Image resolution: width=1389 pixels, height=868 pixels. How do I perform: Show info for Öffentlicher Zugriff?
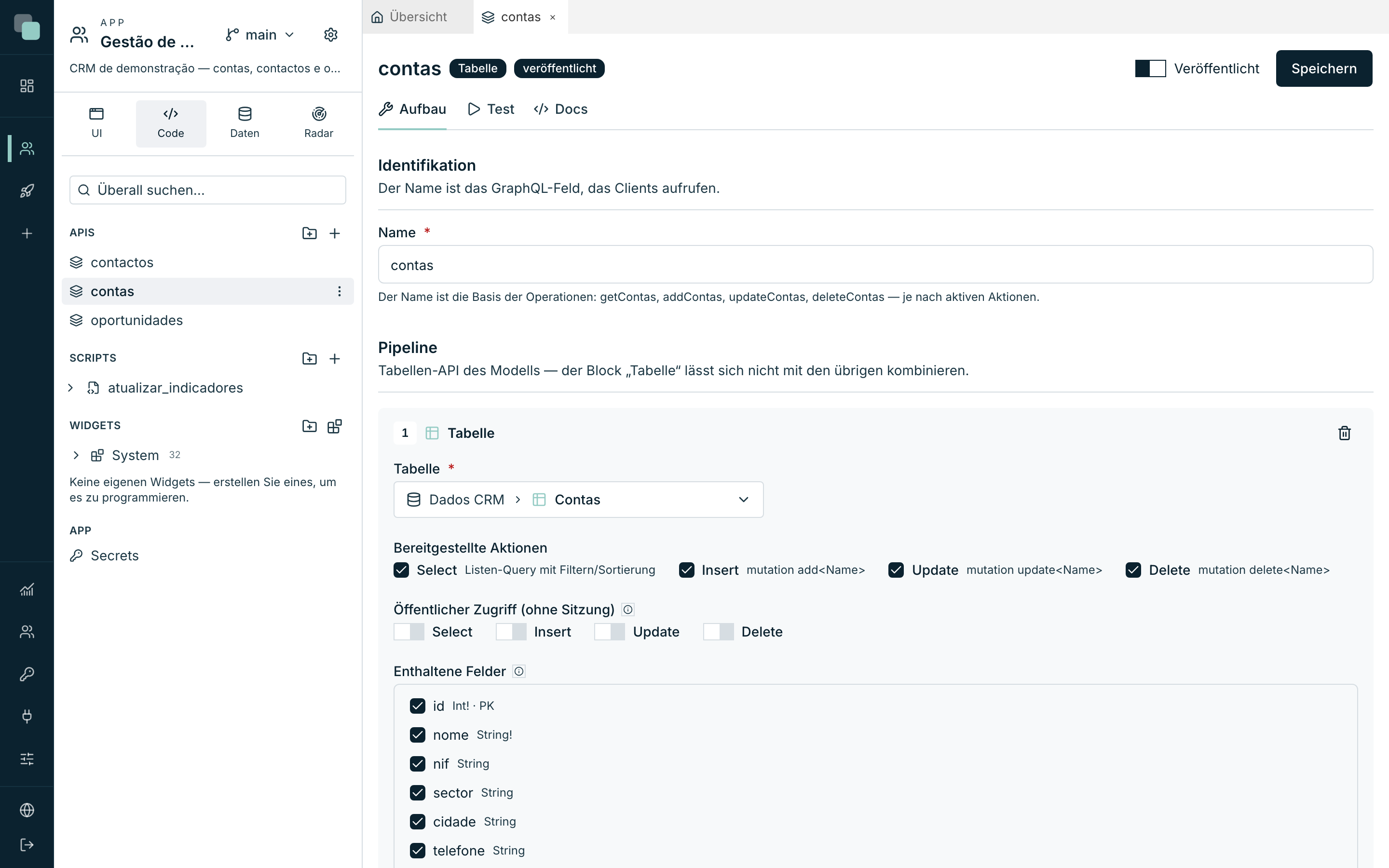pyautogui.click(x=628, y=610)
